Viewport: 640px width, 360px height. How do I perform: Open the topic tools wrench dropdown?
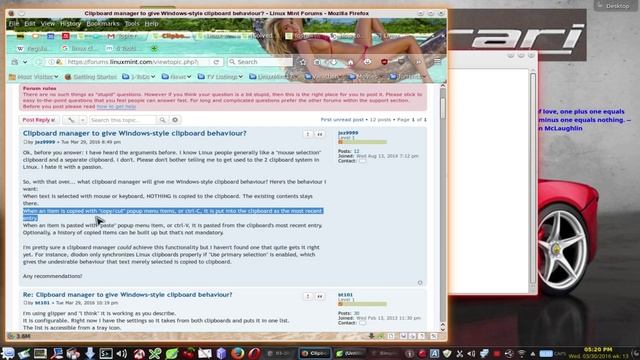[75, 120]
